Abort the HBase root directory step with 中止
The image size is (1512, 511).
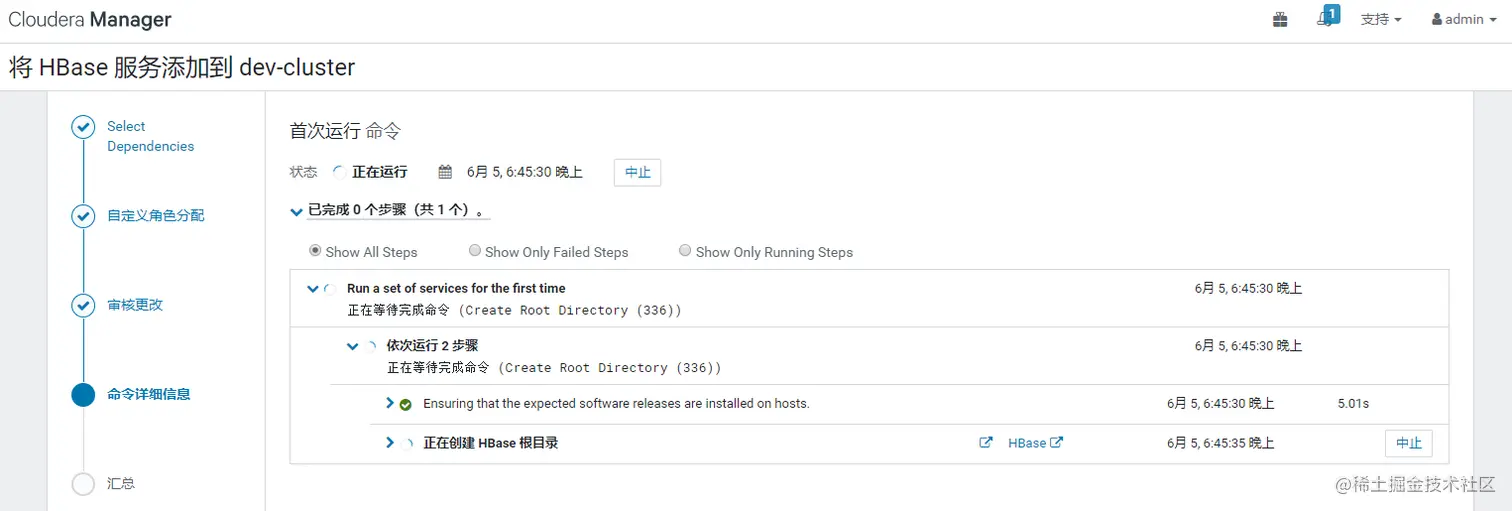[x=1408, y=443]
